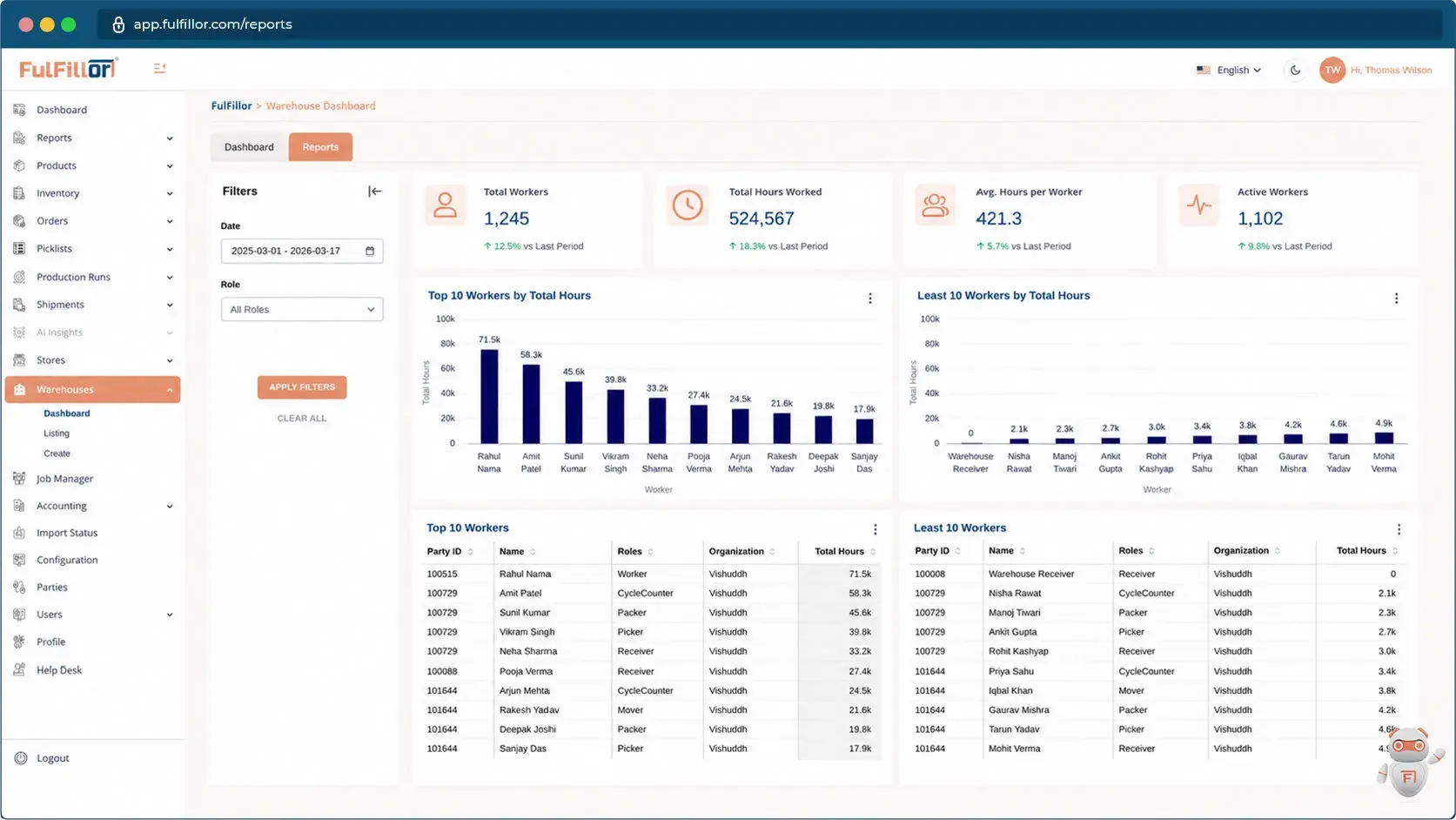Sort Least 10 Workers by Organization column

pyautogui.click(x=1277, y=551)
